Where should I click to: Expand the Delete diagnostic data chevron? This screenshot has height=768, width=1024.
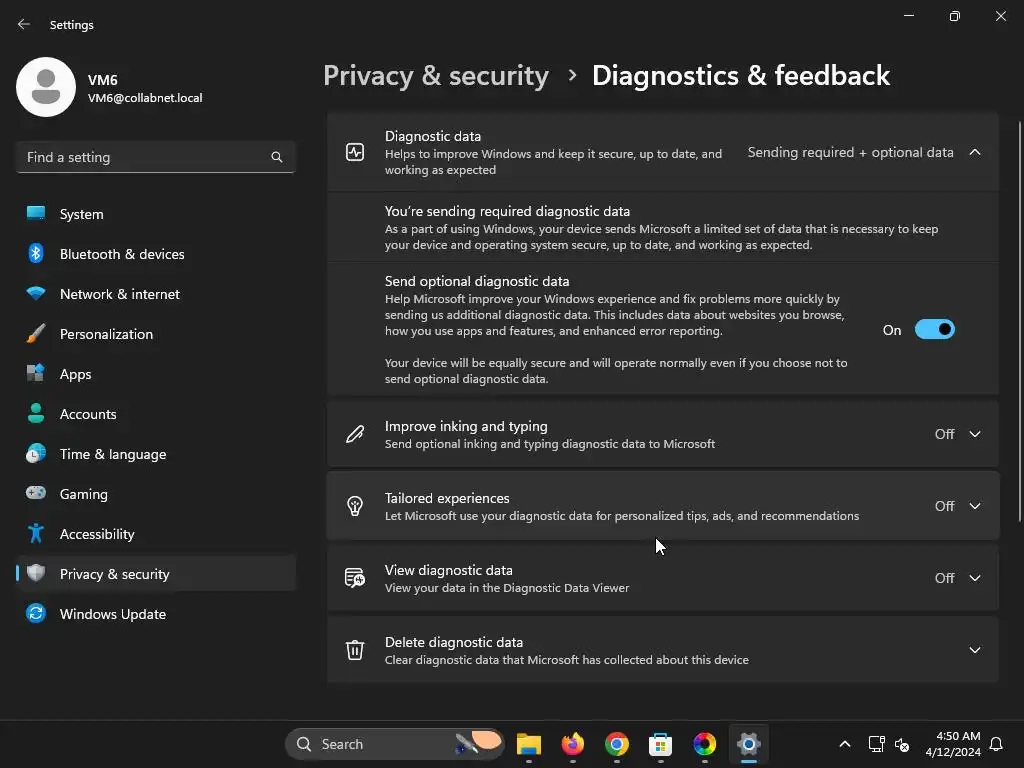click(x=975, y=650)
